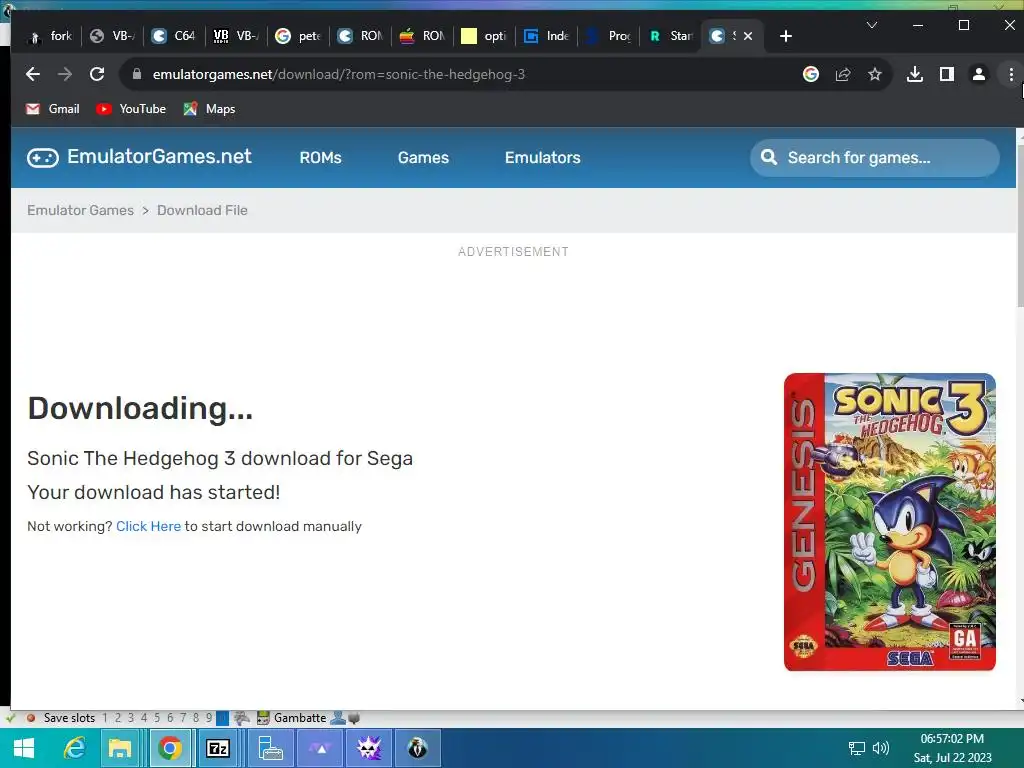Open Chrome three-dot menu
The height and width of the screenshot is (768, 1024).
pos(1010,74)
